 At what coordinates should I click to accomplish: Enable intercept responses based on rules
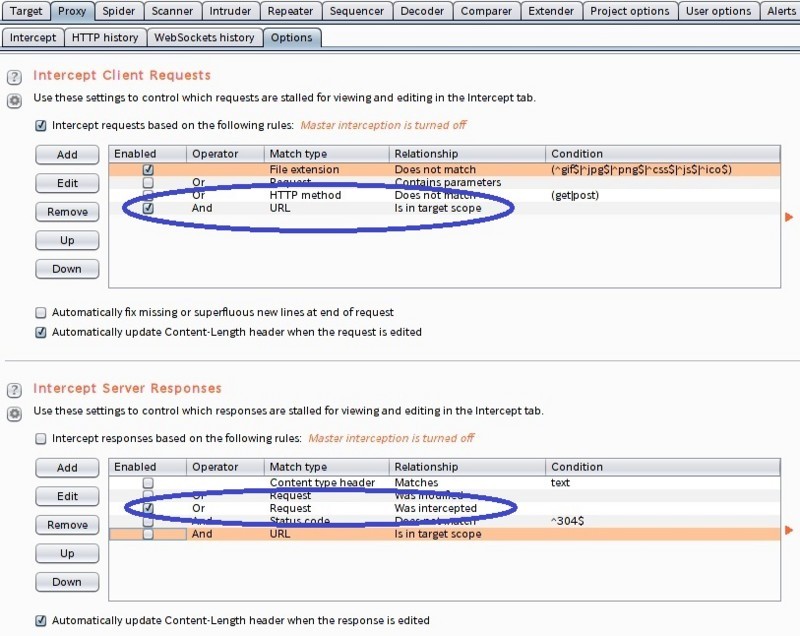coord(41,439)
